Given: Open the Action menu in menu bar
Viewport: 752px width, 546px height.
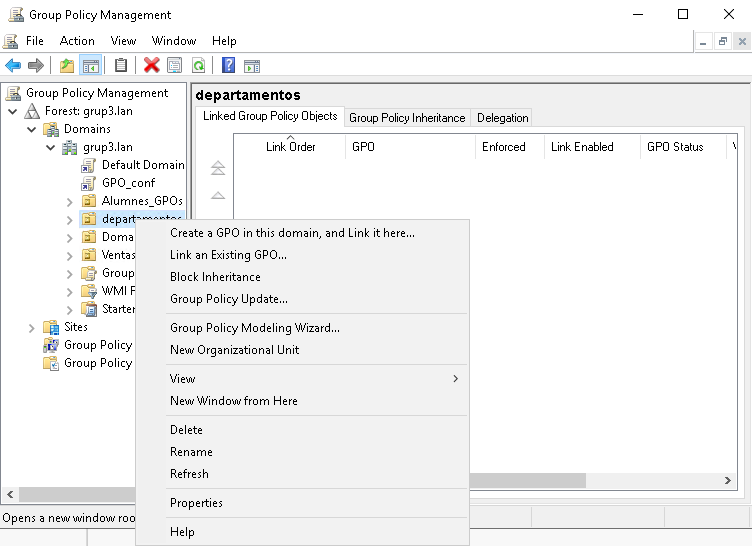Looking at the screenshot, I should click(77, 41).
